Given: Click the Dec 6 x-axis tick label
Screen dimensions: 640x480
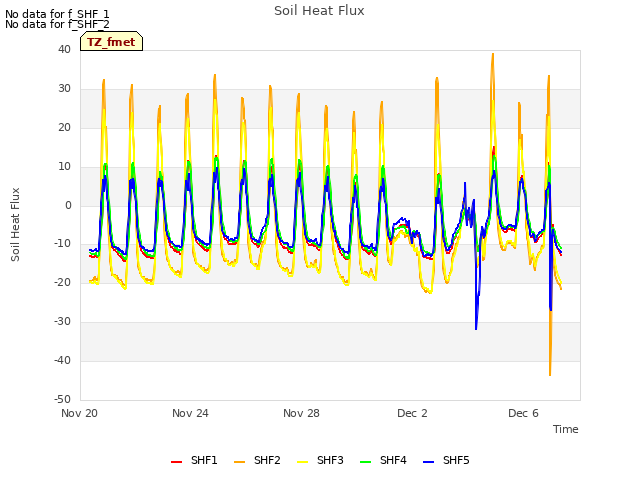Looking at the screenshot, I should (x=523, y=413).
